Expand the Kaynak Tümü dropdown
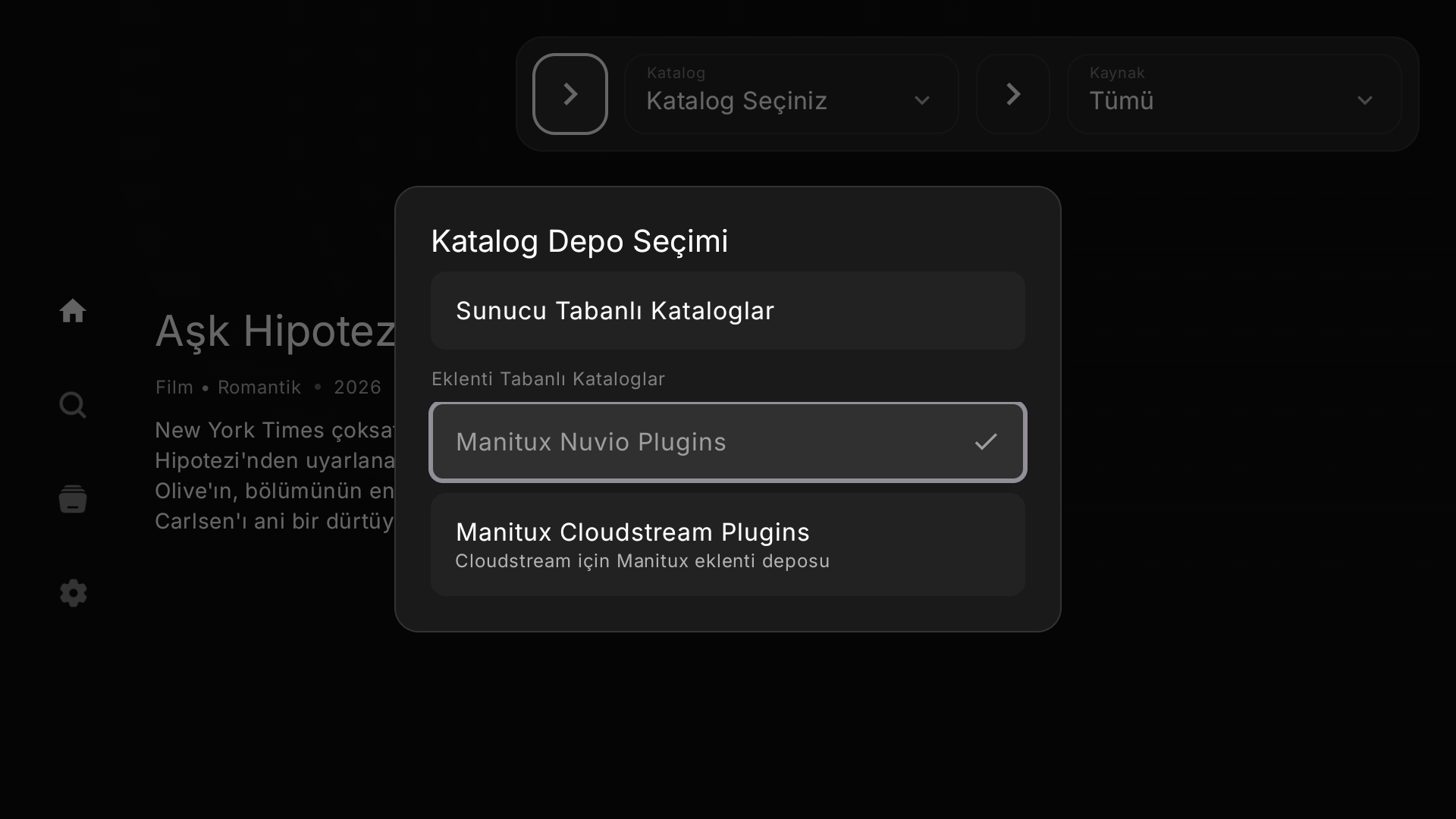The width and height of the screenshot is (1456, 819). (x=1235, y=94)
